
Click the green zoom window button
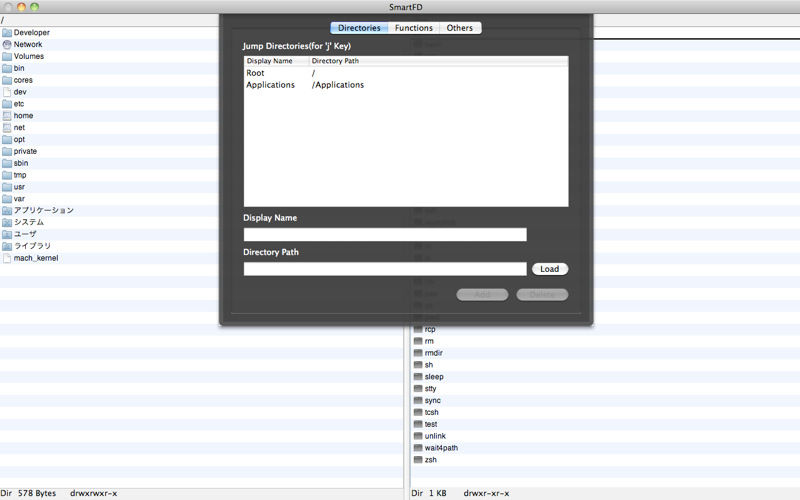pos(34,7)
